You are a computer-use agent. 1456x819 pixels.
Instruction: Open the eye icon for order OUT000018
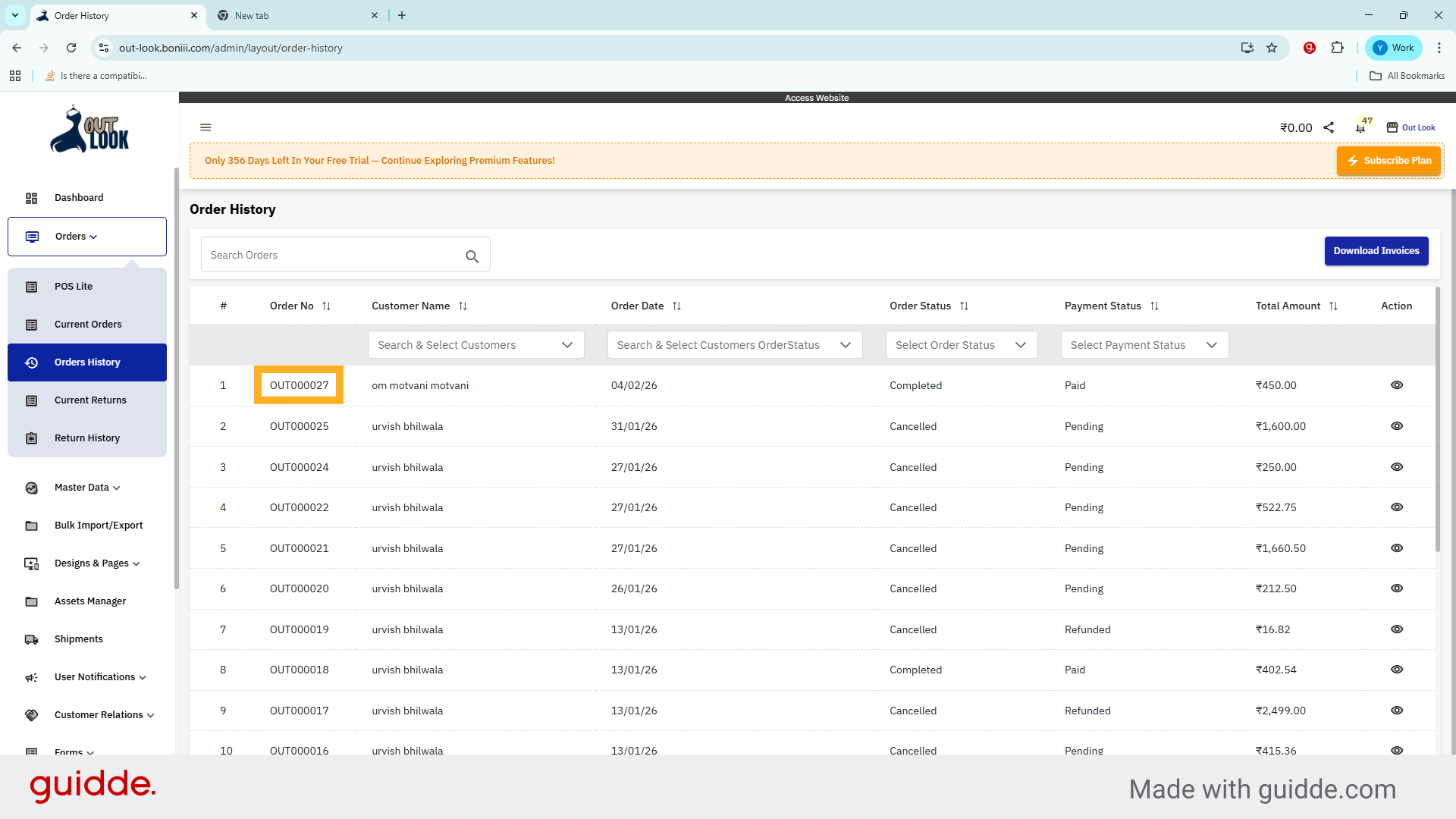(x=1397, y=670)
